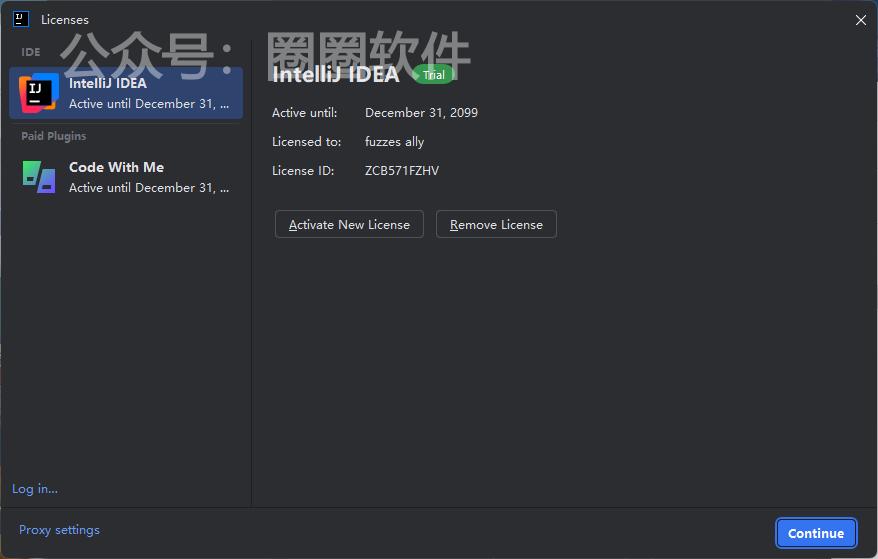Click the Continue button

(816, 533)
